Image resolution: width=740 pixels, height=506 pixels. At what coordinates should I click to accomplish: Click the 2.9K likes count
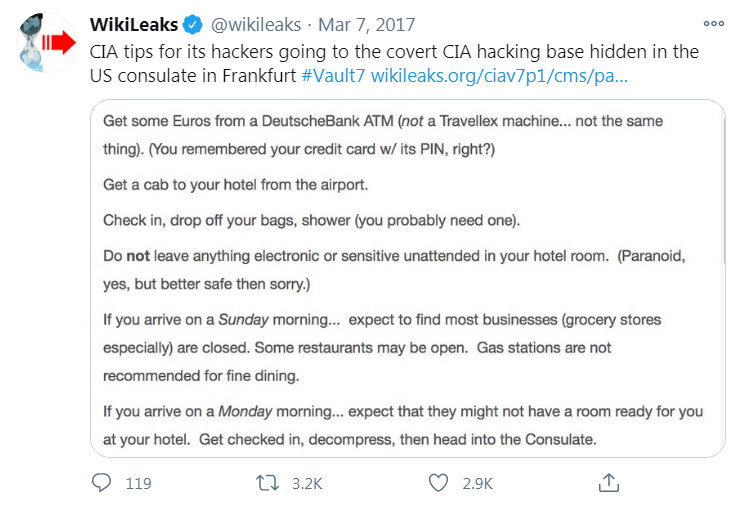(x=478, y=483)
